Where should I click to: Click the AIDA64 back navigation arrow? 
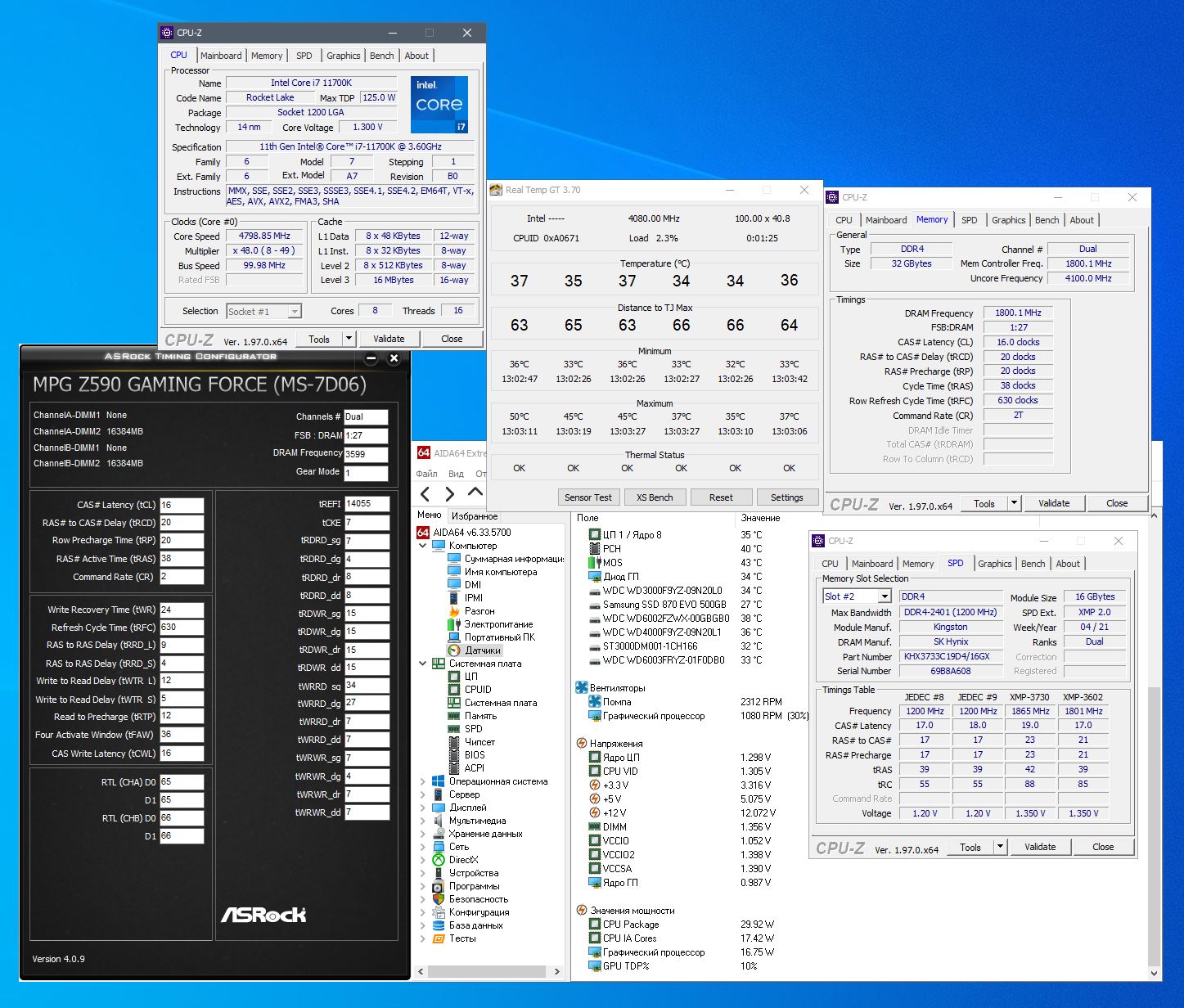[x=425, y=493]
